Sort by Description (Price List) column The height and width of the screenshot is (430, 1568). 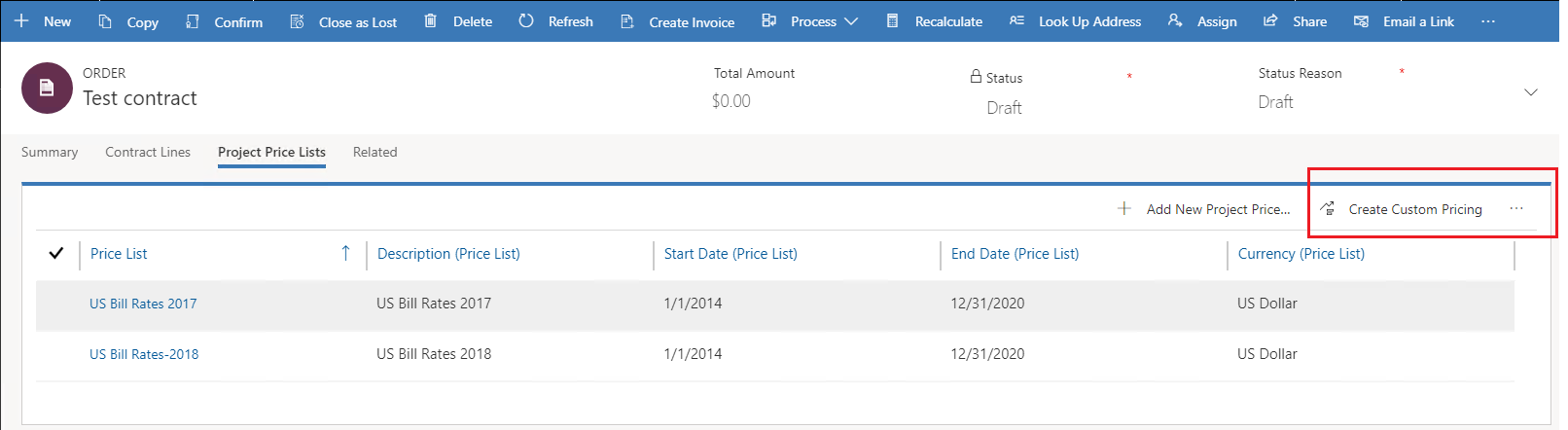pyautogui.click(x=448, y=253)
